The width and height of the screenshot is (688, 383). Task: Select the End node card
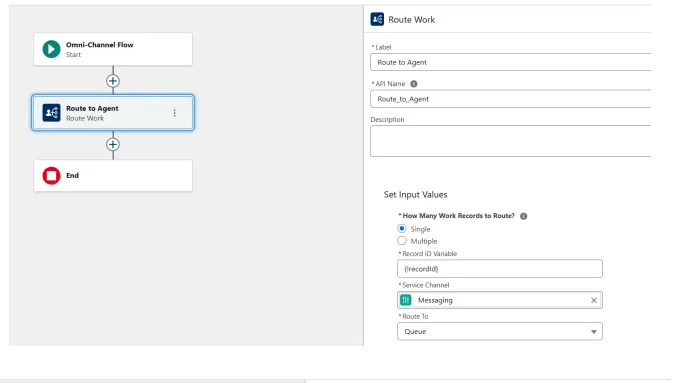coord(113,175)
